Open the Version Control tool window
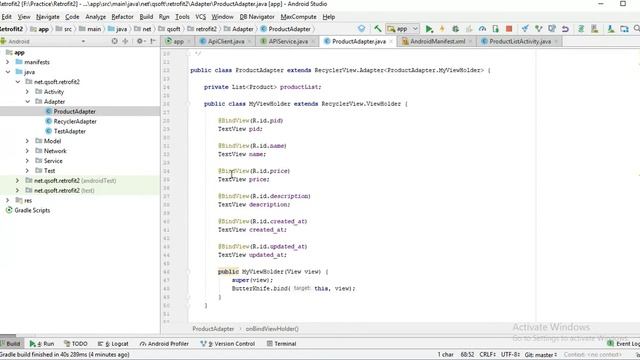 pyautogui.click(x=228, y=344)
